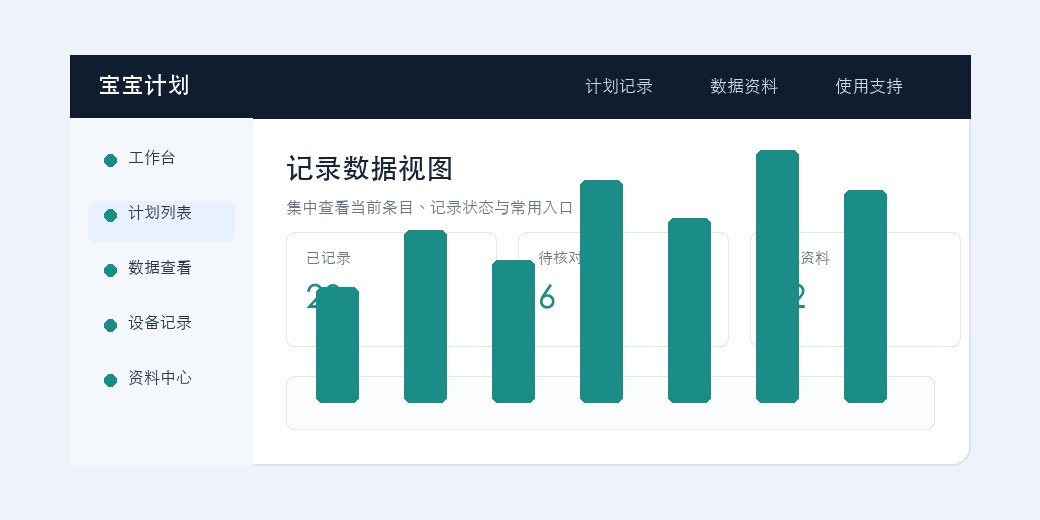Click the number 6 in 待核对 card
The width and height of the screenshot is (1040, 520).
[547, 297]
